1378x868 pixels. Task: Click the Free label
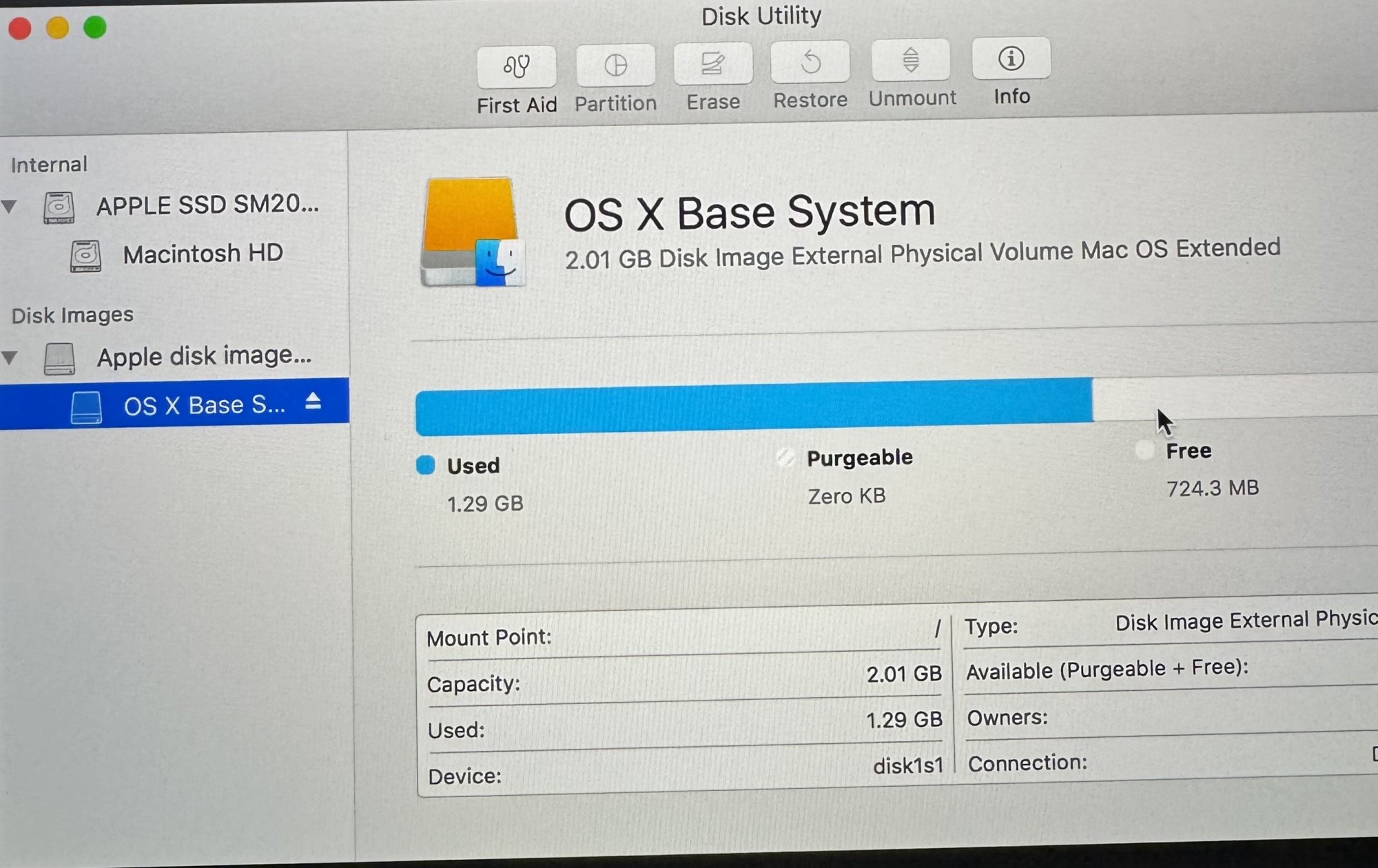pyautogui.click(x=1189, y=451)
